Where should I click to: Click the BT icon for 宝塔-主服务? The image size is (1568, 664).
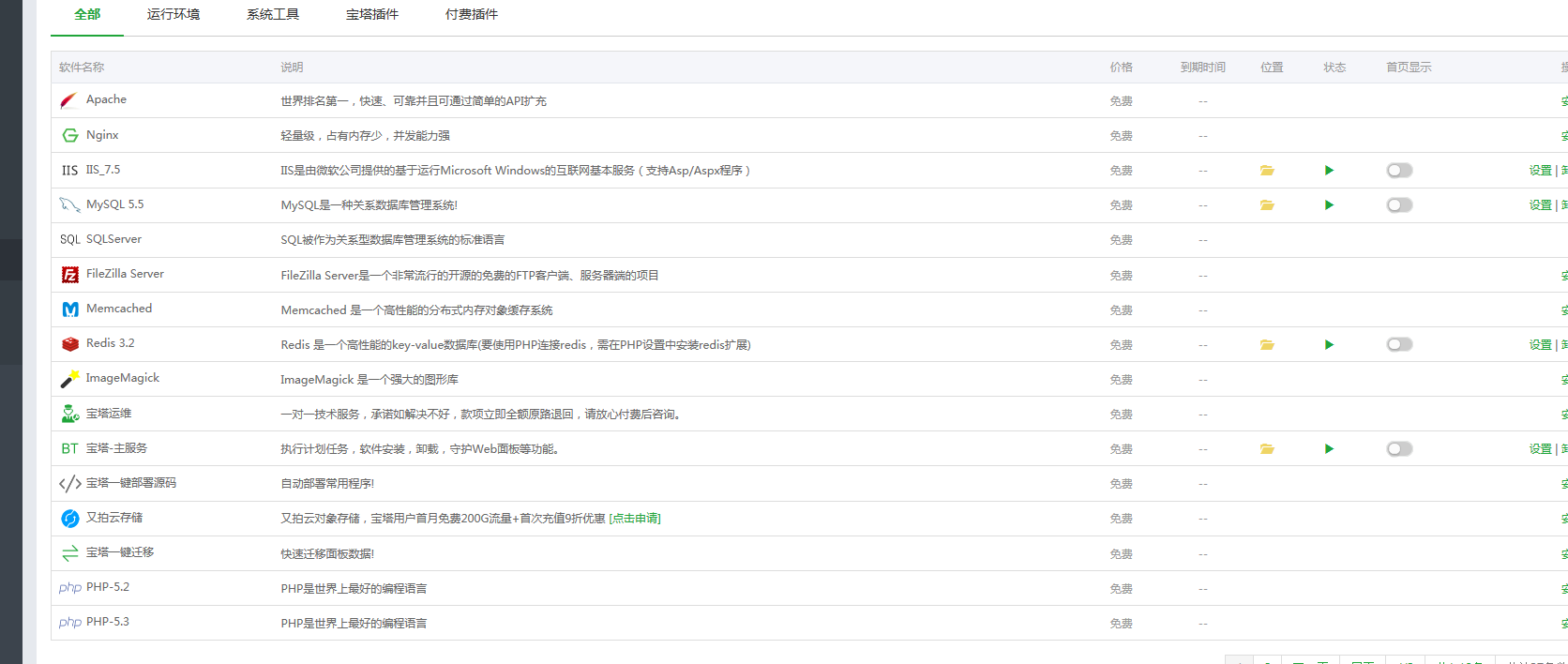pos(69,448)
